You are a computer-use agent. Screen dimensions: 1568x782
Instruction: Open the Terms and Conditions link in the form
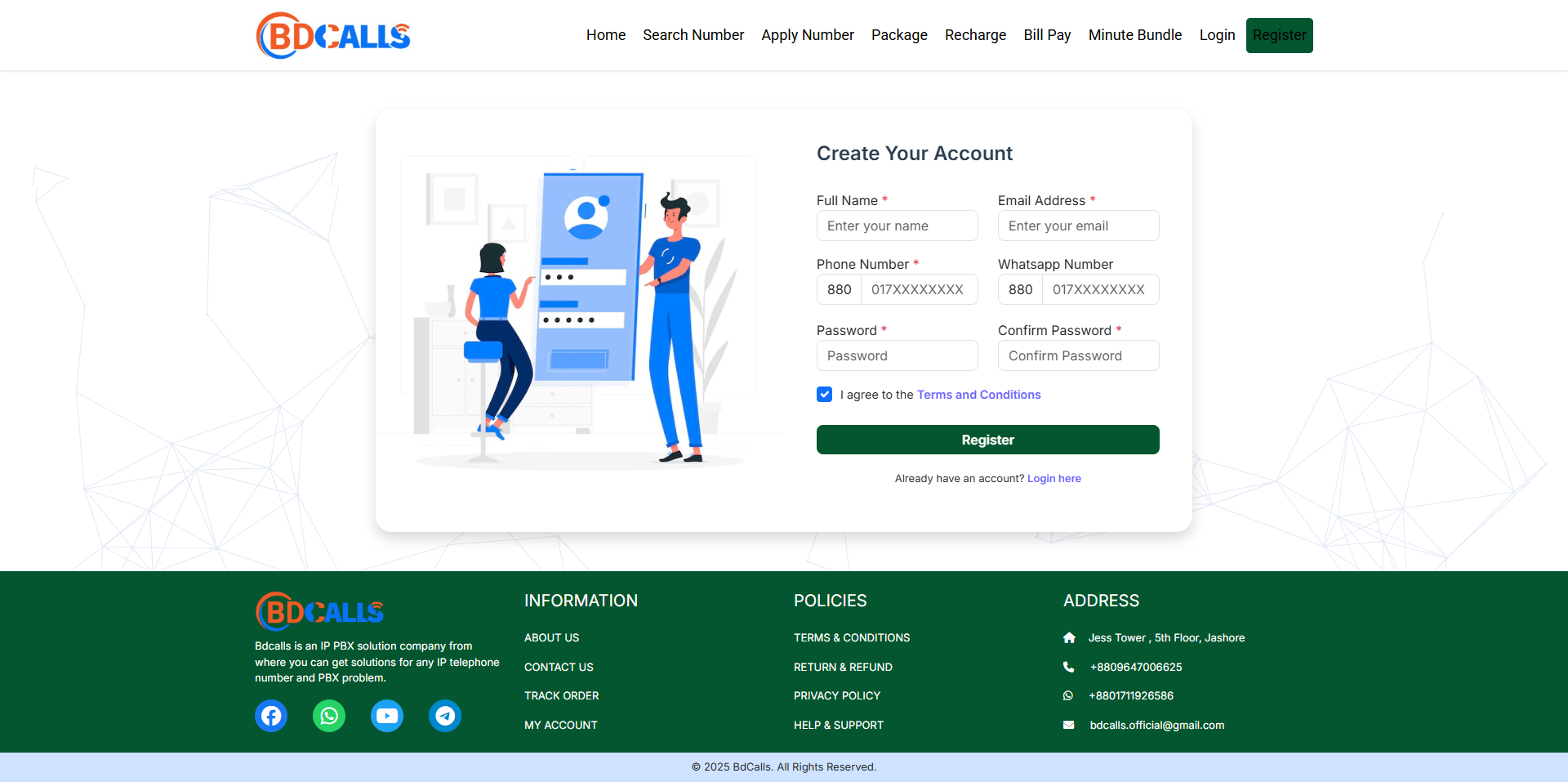coord(978,395)
